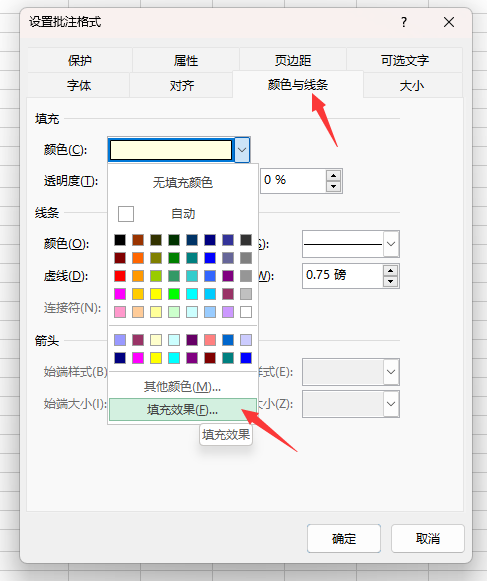
Task: Pick the bright red color swatch
Action: [x=120, y=276]
